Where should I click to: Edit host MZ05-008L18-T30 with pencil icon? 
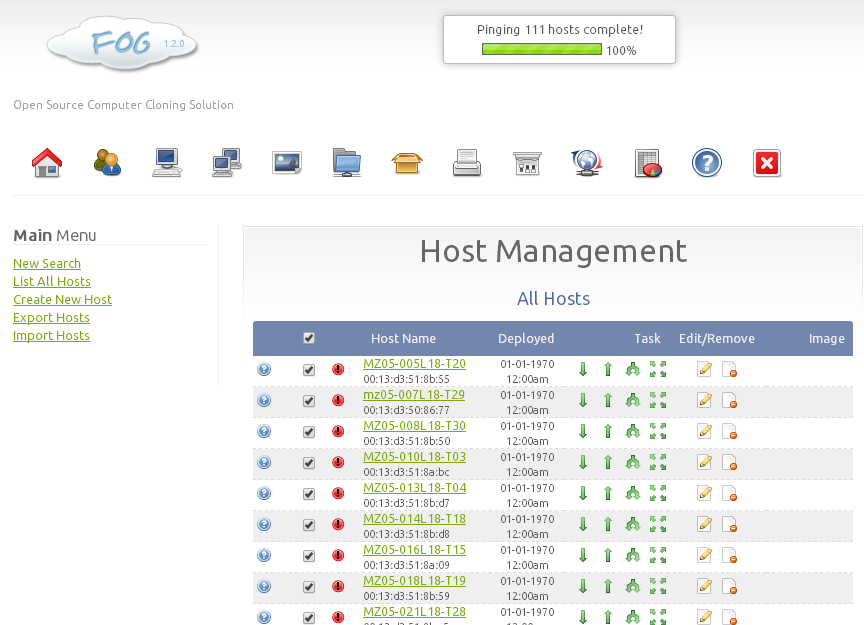[x=704, y=431]
